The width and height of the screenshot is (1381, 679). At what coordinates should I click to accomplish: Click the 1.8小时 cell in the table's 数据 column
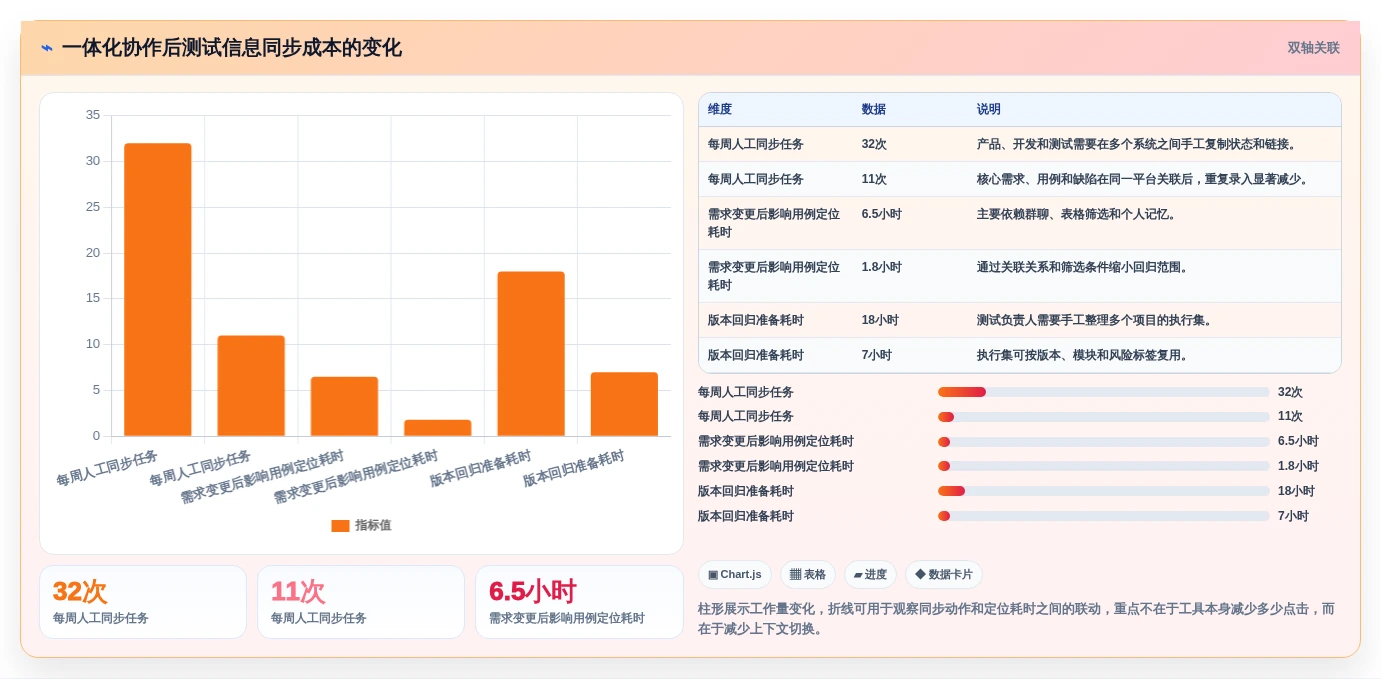coord(882,267)
